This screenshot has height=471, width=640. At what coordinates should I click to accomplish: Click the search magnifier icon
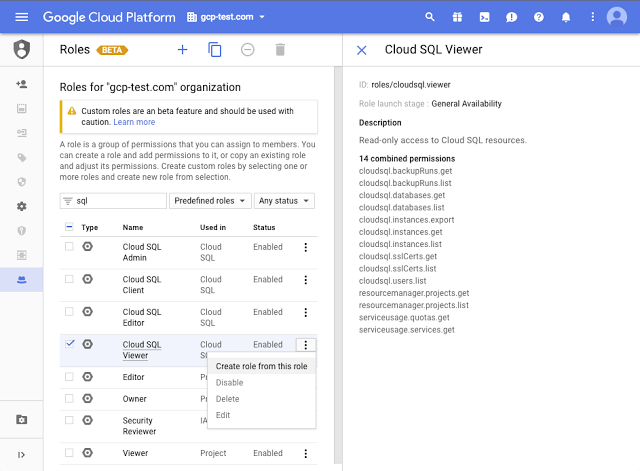pos(430,17)
